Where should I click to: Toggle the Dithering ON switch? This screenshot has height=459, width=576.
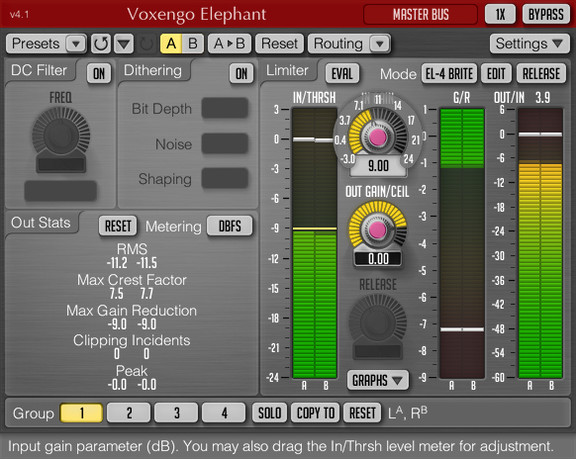(x=241, y=74)
